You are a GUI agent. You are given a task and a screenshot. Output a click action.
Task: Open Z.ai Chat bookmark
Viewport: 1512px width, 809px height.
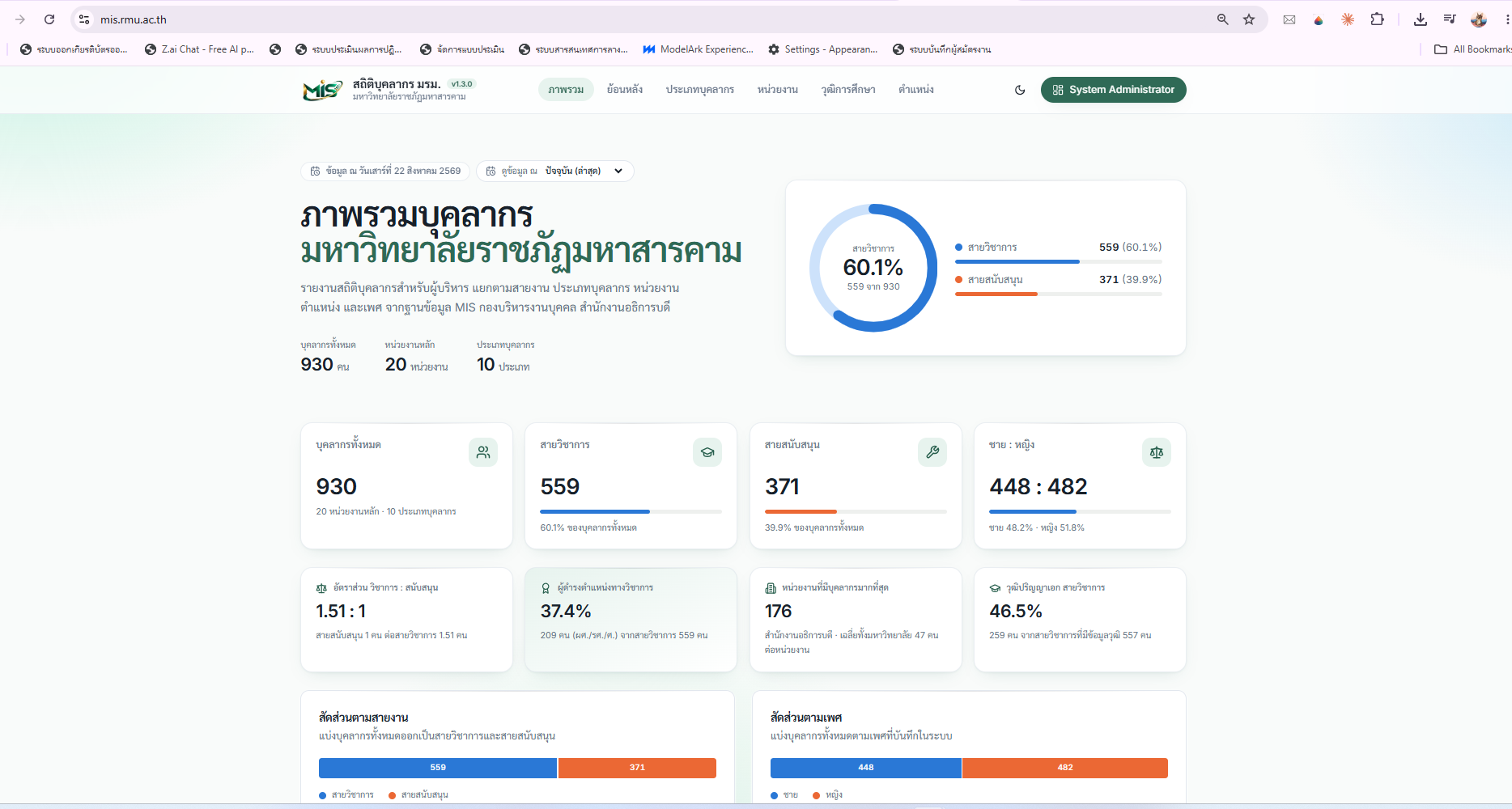click(x=199, y=49)
